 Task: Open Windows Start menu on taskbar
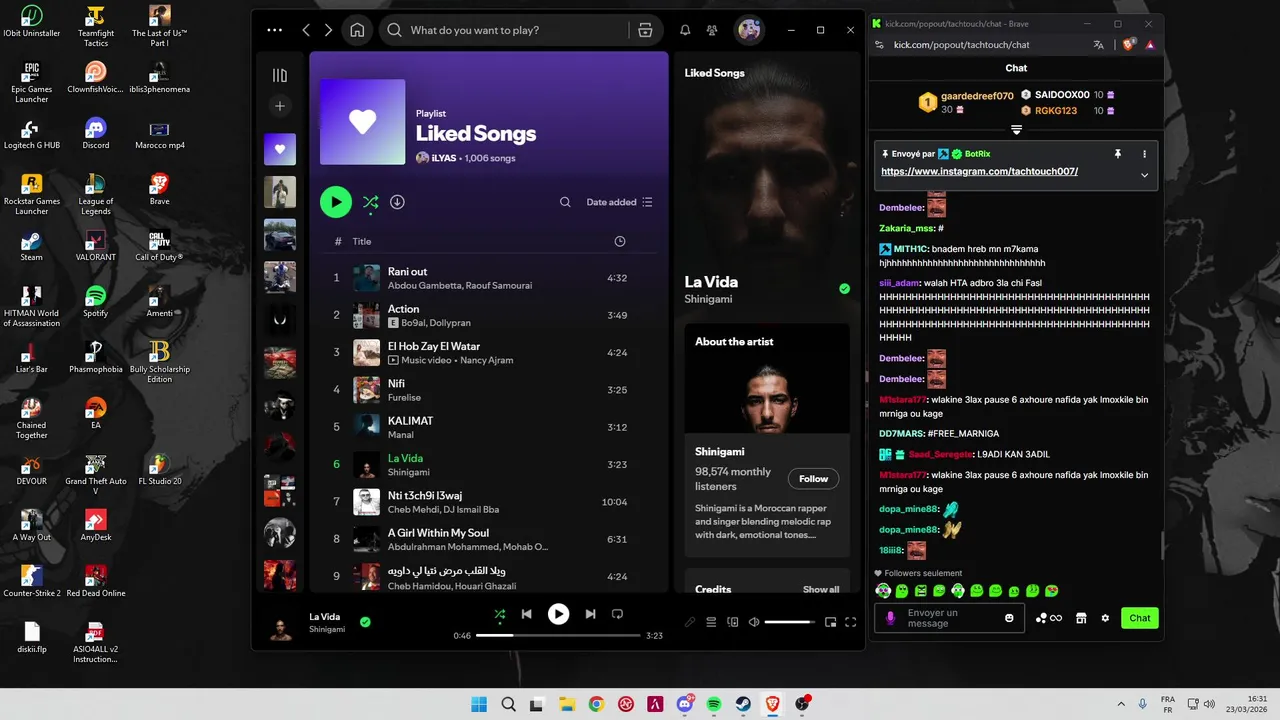coord(479,704)
